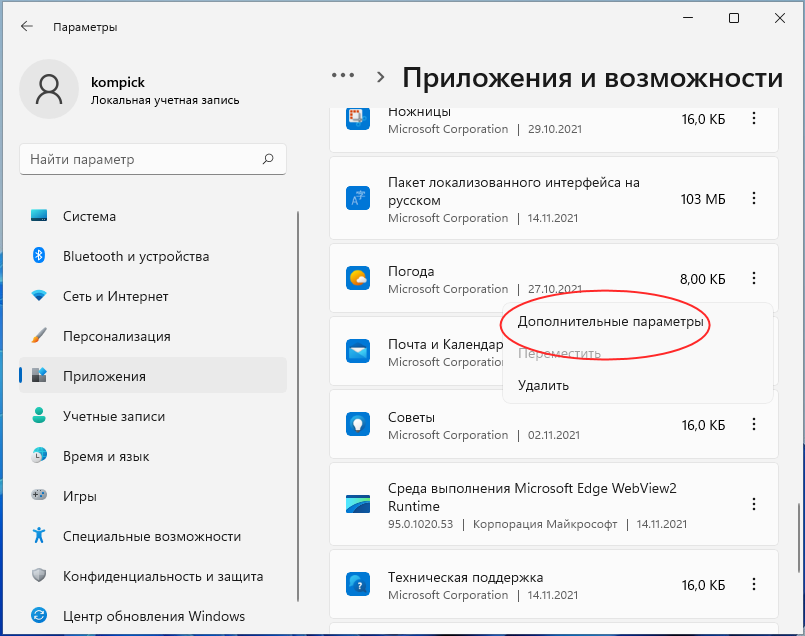Open Специальные возможности section
The image size is (805, 636).
(x=152, y=536)
